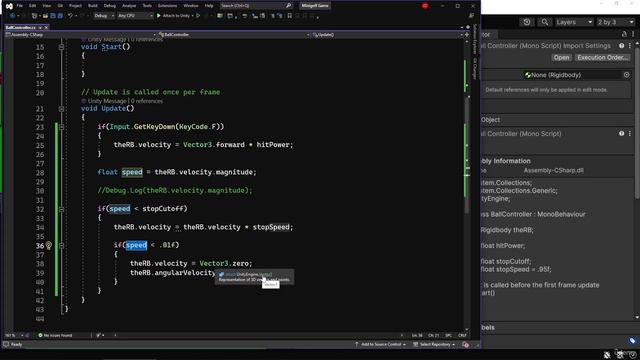Click the CRLF line ending indicator
Screen dimensions: 640x360
click(462, 336)
